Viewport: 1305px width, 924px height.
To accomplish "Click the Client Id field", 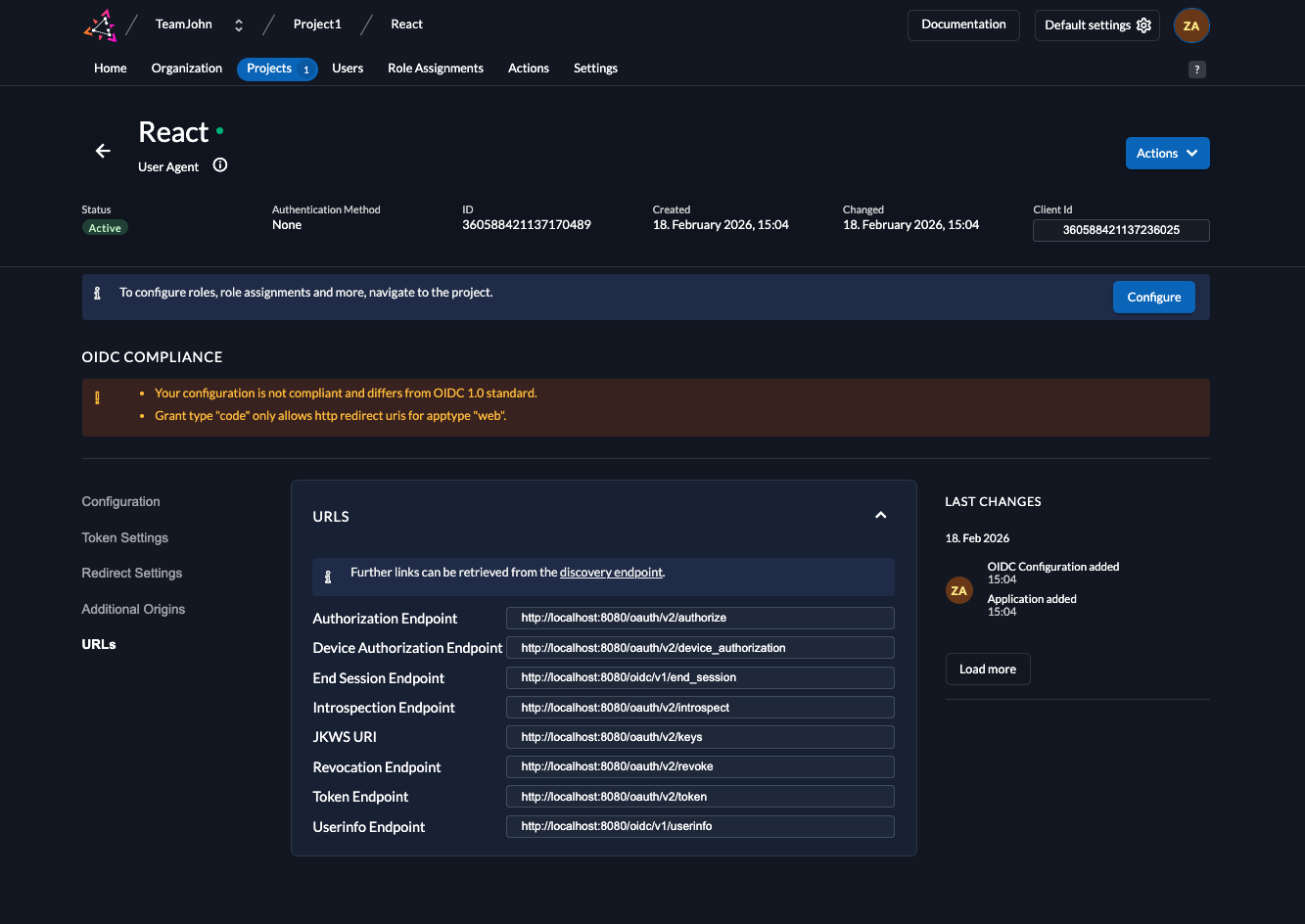I will pos(1121,230).
